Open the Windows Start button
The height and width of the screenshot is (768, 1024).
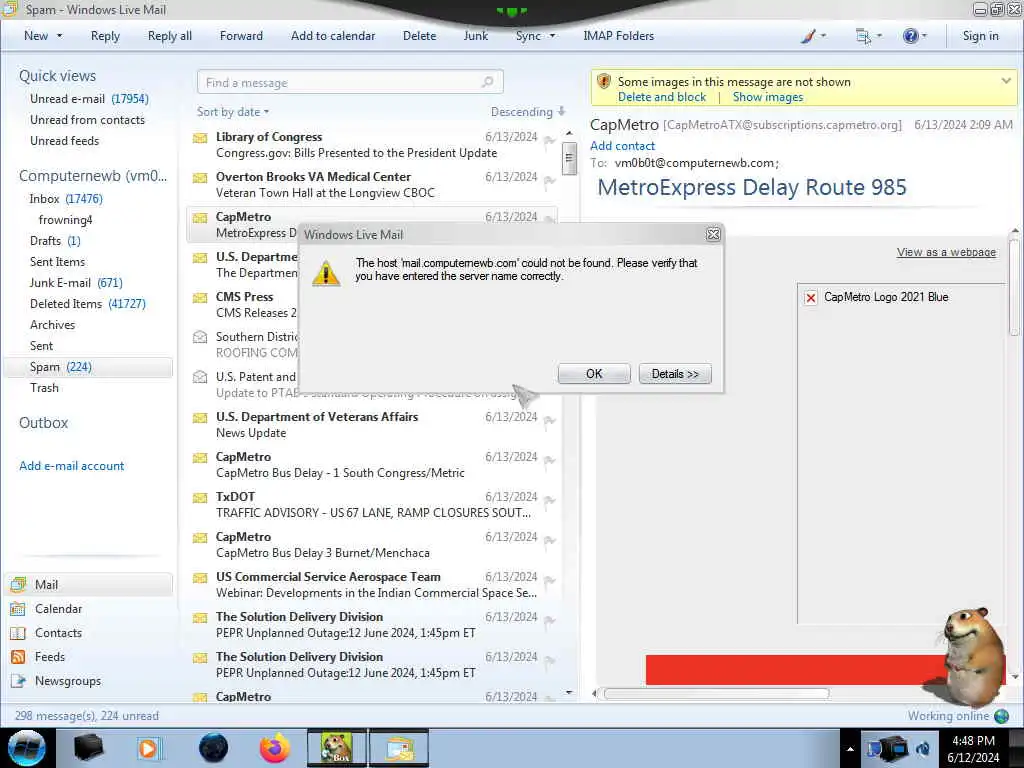26,748
